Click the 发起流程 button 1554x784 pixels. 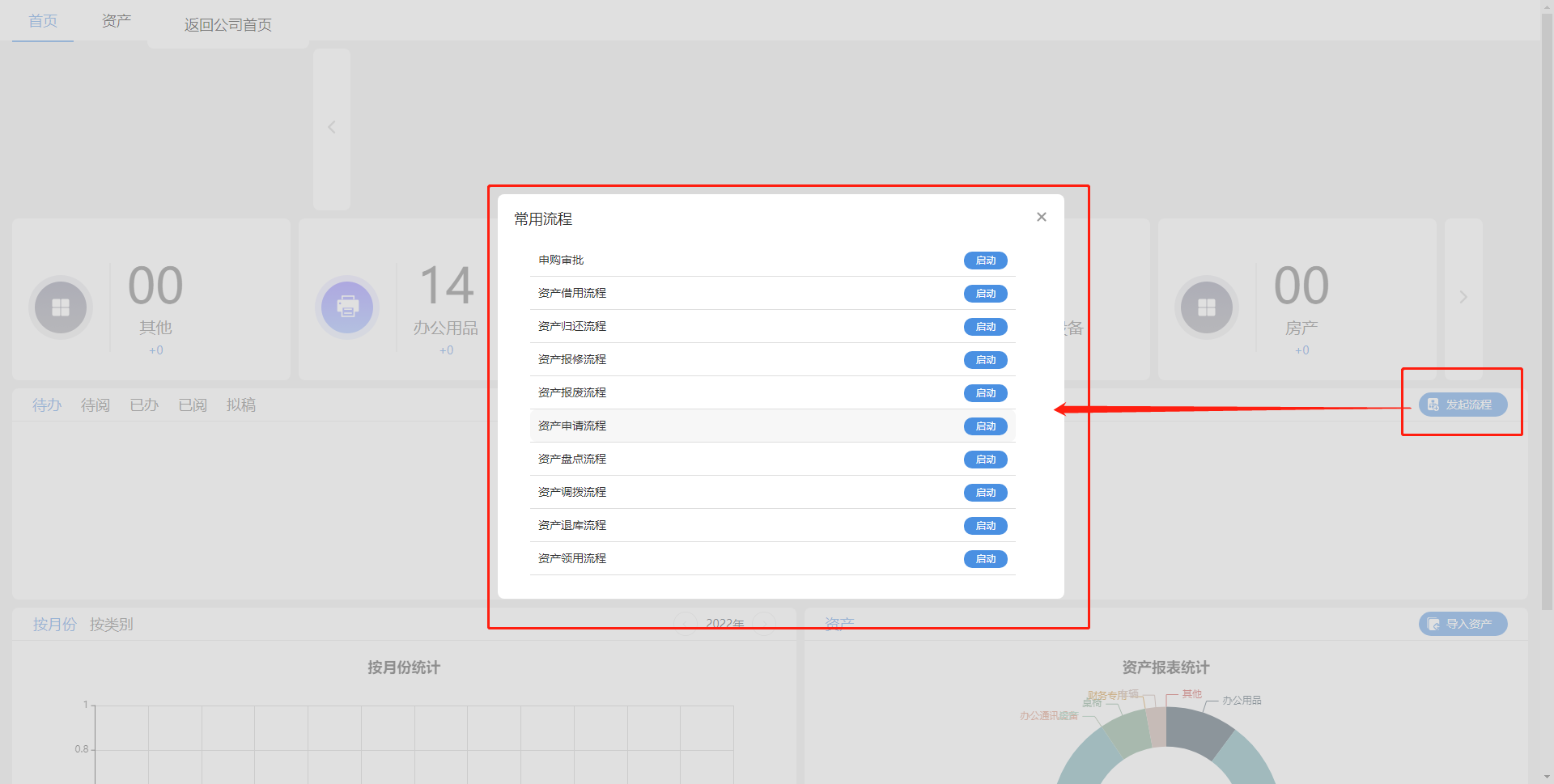click(1463, 405)
